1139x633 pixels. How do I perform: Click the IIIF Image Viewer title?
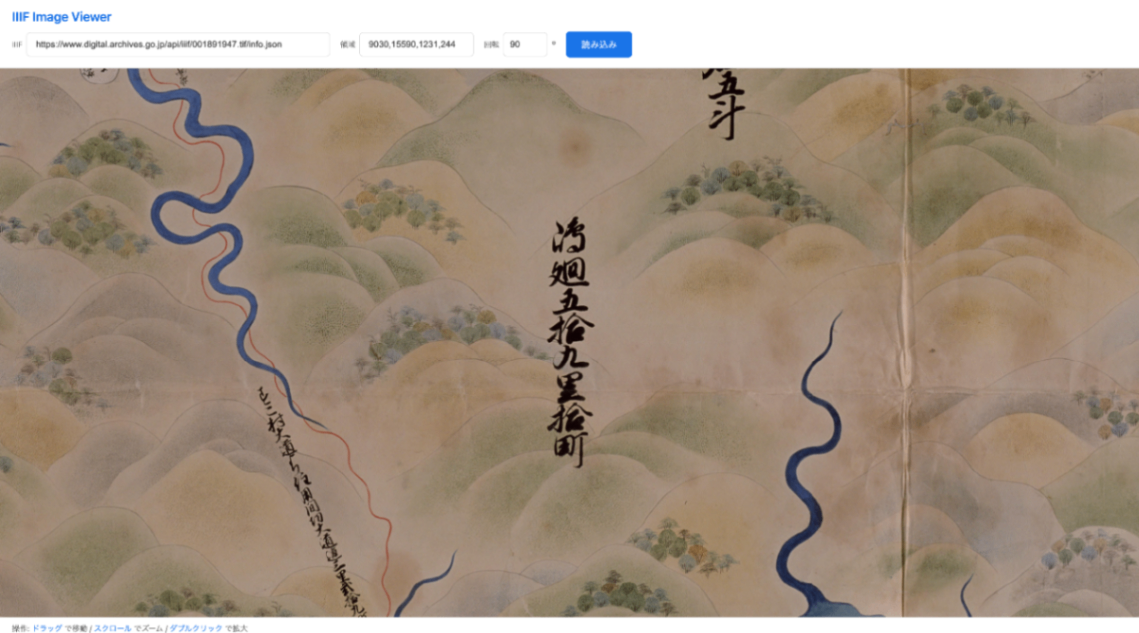62,17
